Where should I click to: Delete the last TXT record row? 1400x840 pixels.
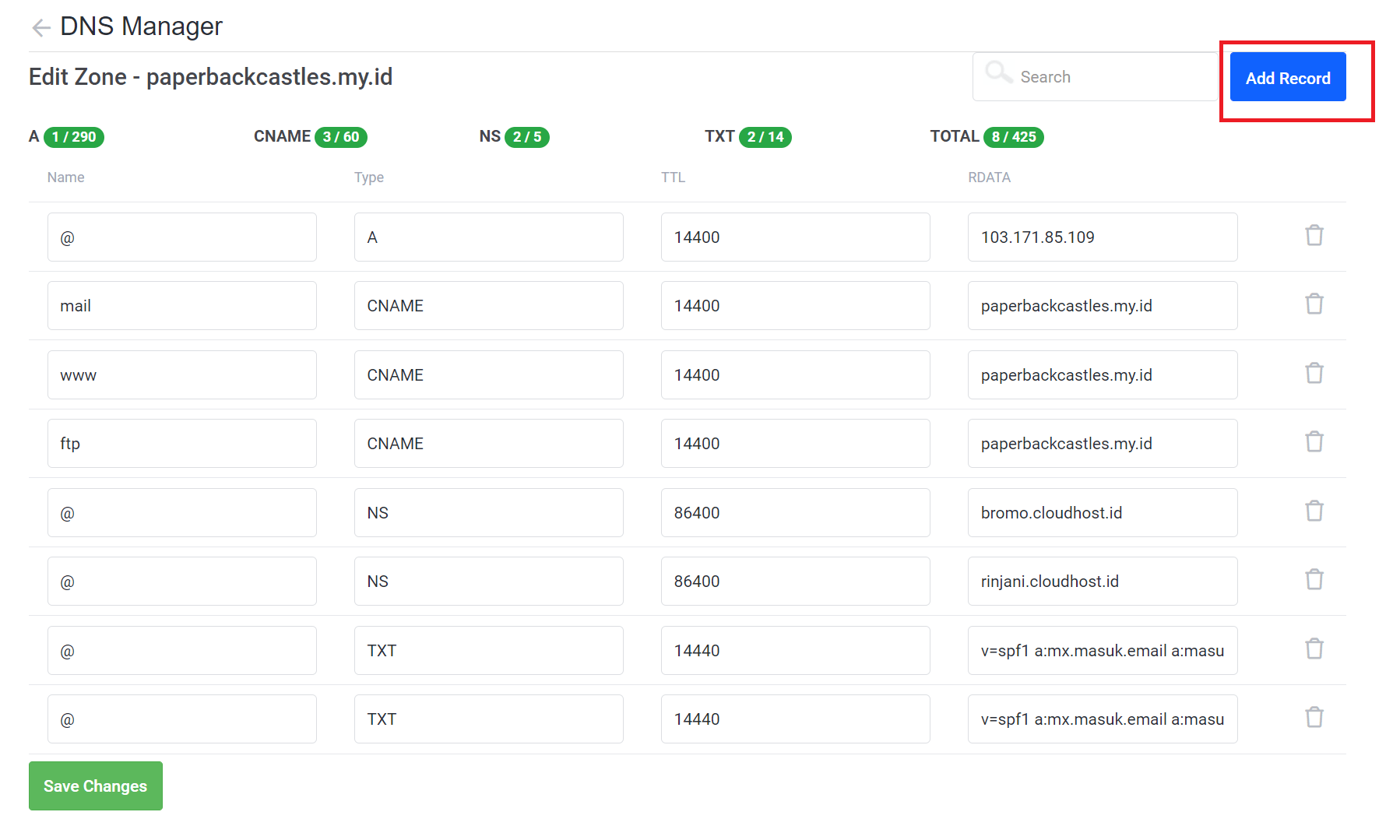coord(1314,718)
